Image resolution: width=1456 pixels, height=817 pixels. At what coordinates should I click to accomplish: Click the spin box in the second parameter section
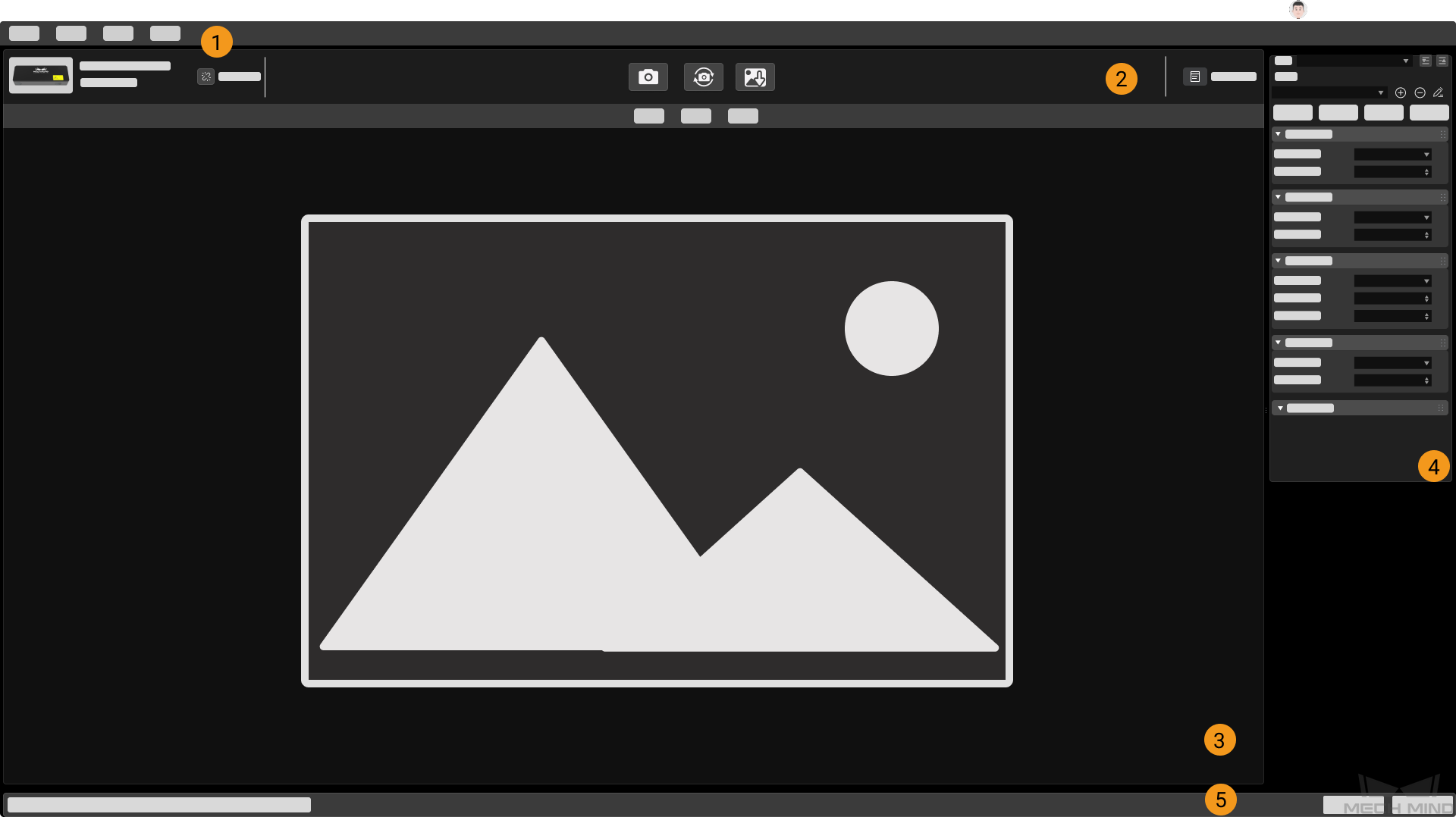pos(1393,235)
